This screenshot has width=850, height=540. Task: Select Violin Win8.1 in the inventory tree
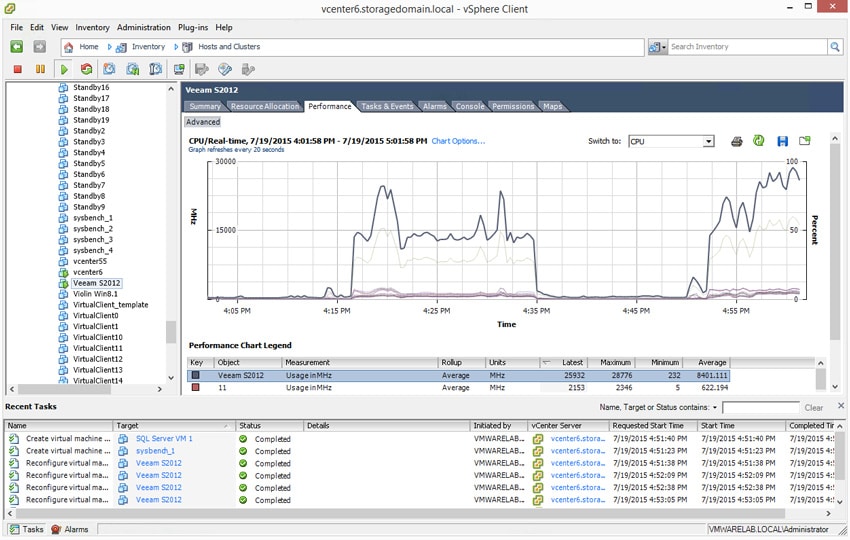[x=95, y=294]
